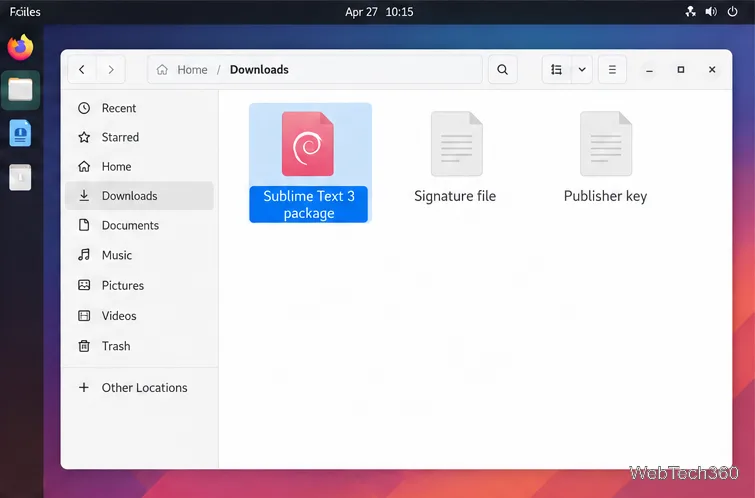The width and height of the screenshot is (755, 498).
Task: Click the plus icon beside Other Locations
Action: pos(84,387)
